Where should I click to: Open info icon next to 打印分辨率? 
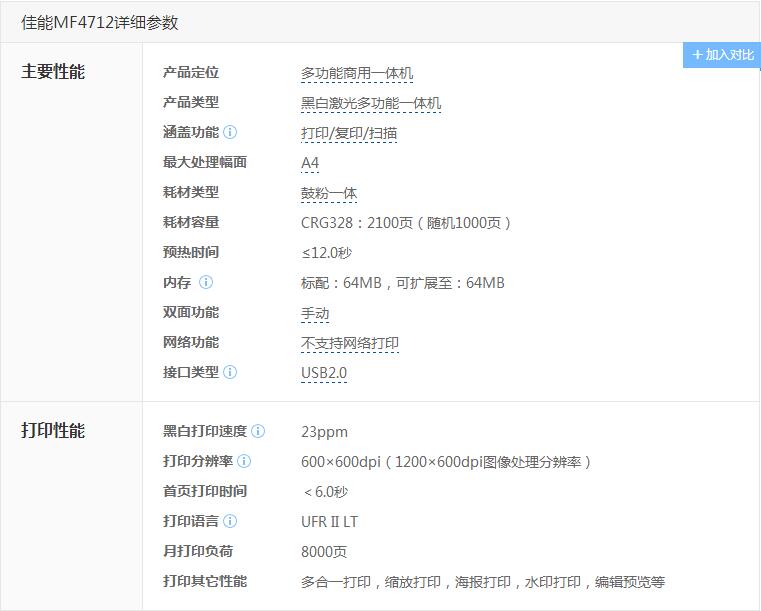[x=244, y=461]
